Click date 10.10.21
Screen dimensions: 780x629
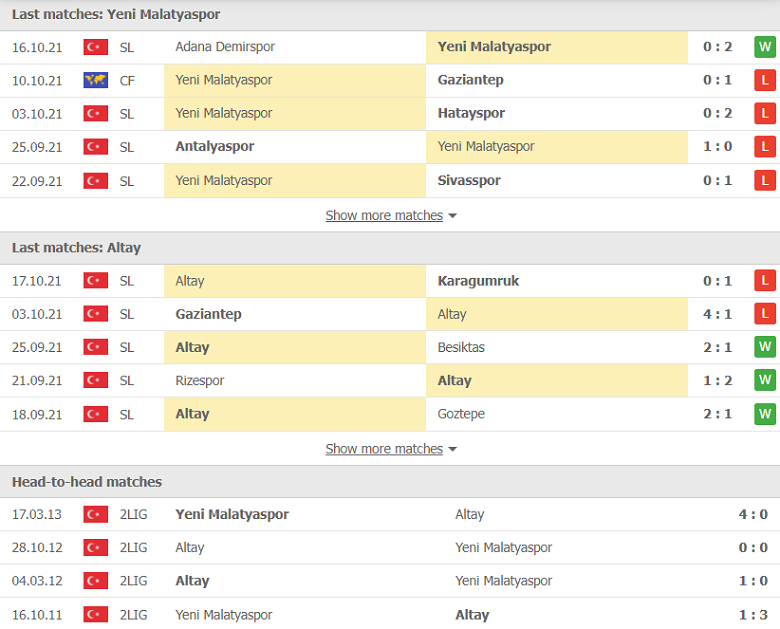point(37,81)
